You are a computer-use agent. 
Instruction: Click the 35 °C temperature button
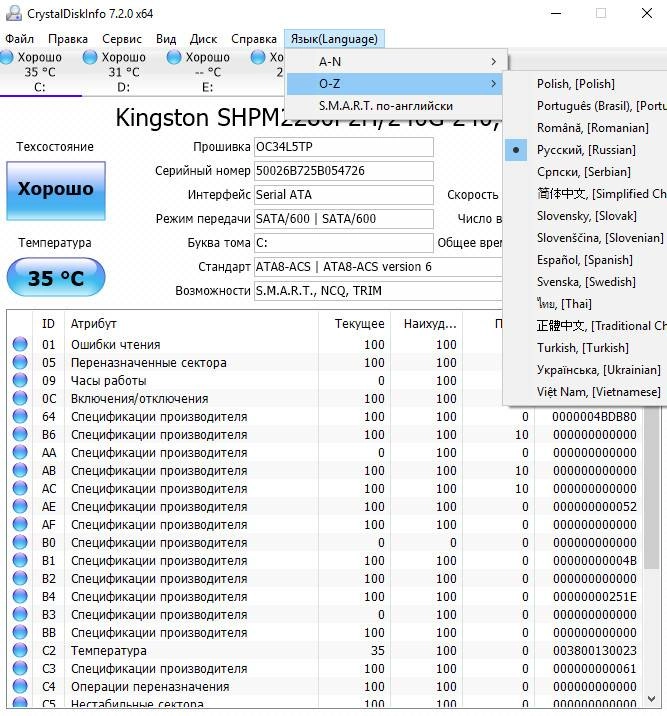56,278
